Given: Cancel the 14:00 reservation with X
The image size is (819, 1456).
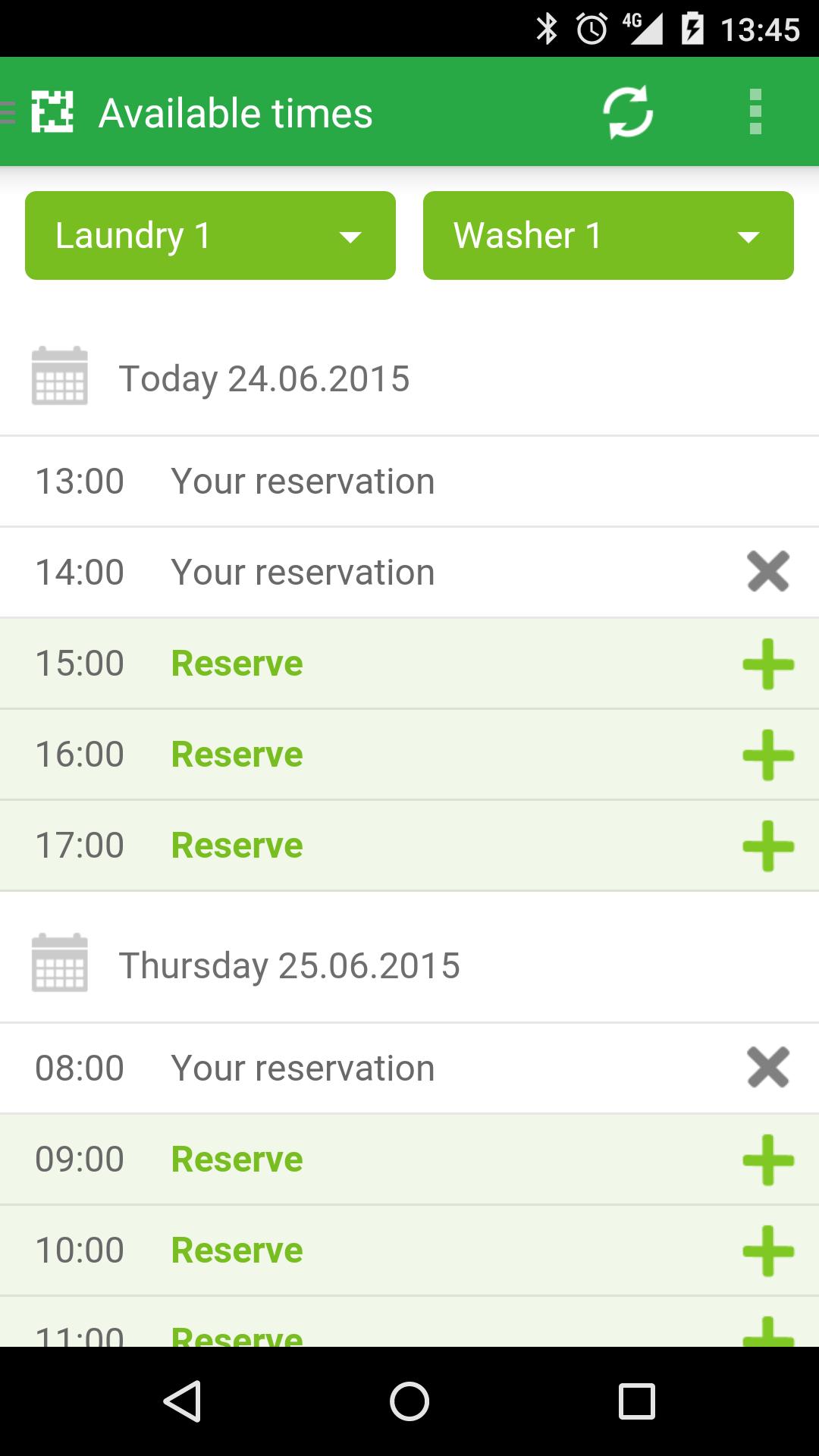Looking at the screenshot, I should [767, 572].
